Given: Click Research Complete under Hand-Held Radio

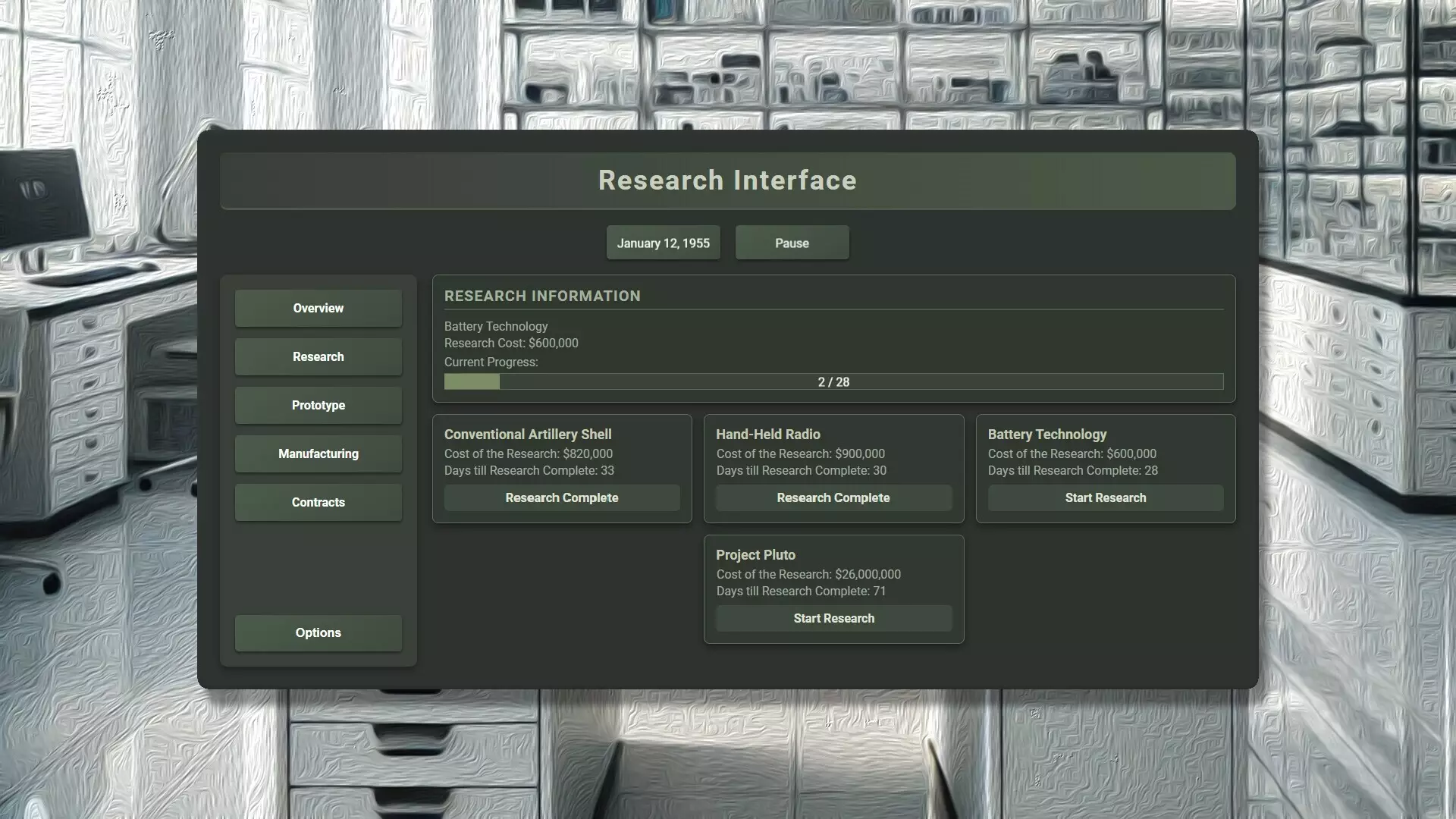Looking at the screenshot, I should (833, 497).
